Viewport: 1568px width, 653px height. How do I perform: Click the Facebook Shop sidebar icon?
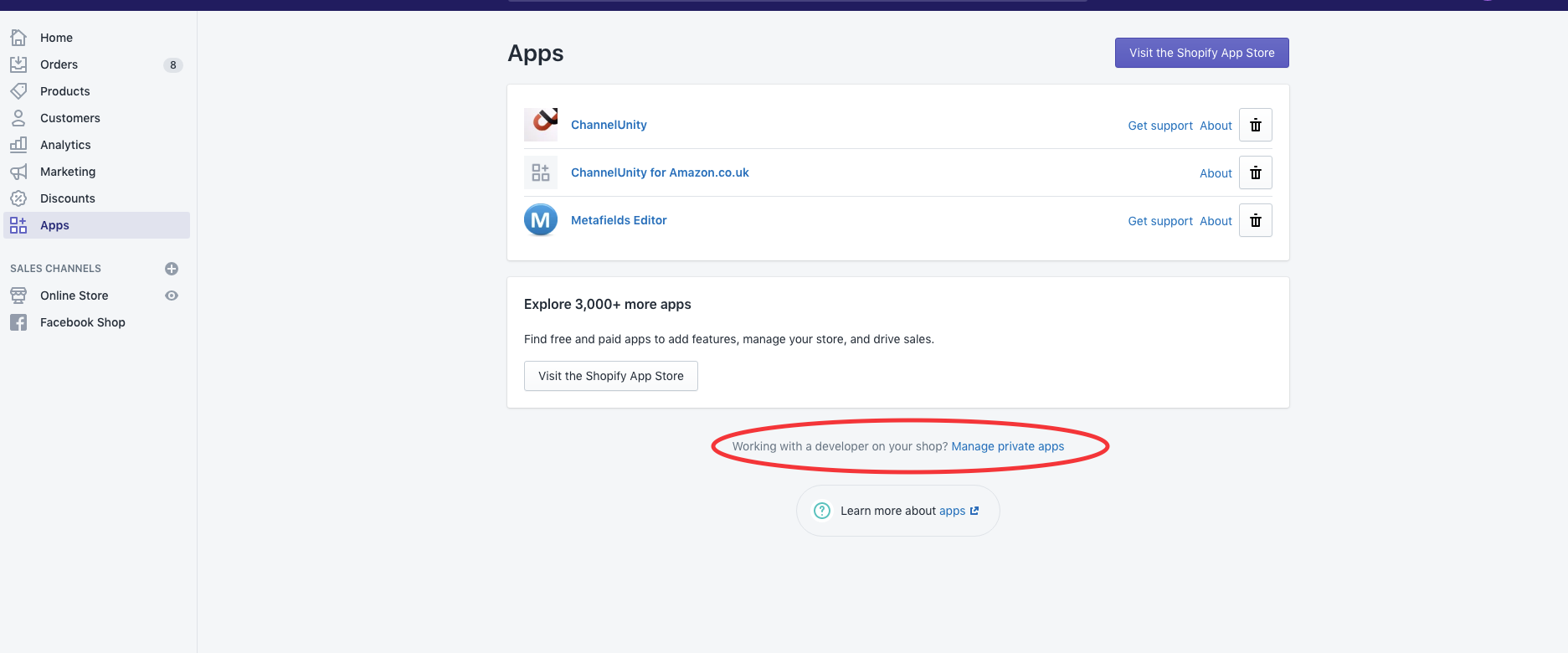[18, 322]
